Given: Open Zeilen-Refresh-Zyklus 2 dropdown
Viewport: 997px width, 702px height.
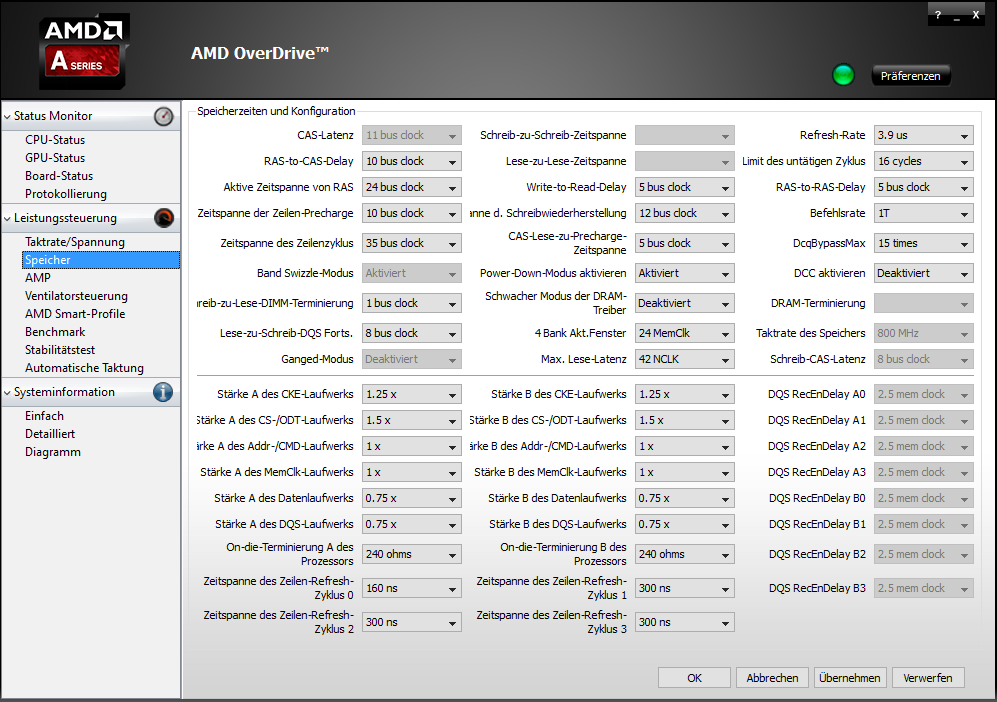Looking at the screenshot, I should pos(411,623).
